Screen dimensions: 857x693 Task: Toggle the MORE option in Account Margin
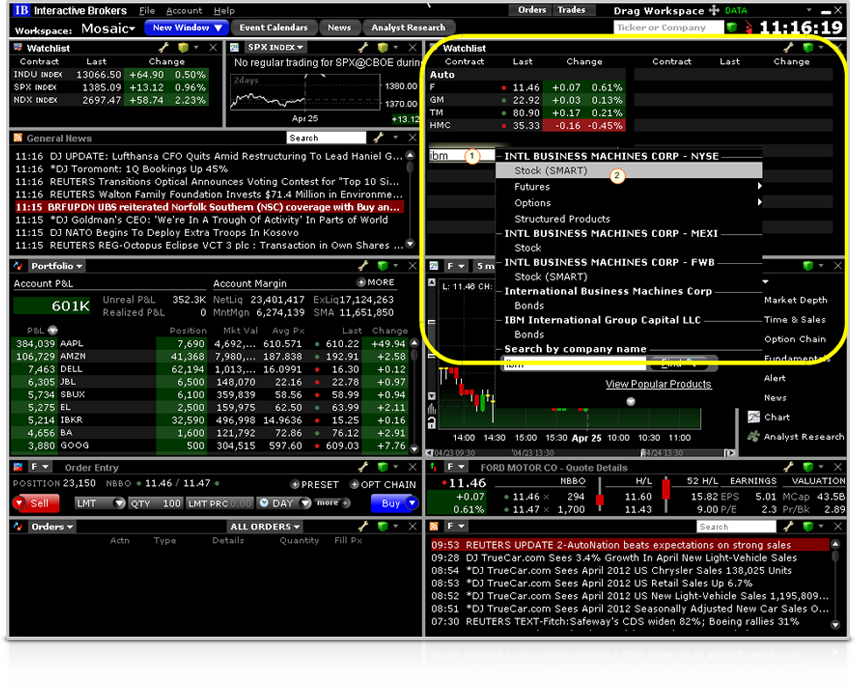[x=376, y=283]
